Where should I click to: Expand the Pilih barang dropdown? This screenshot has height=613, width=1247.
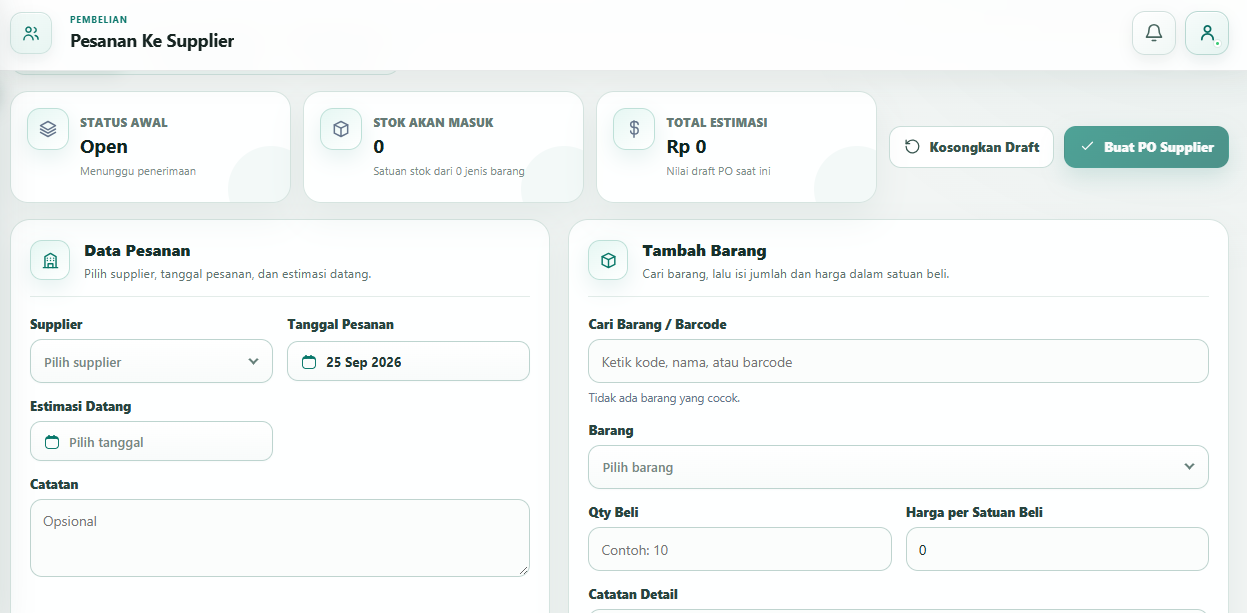coord(898,467)
